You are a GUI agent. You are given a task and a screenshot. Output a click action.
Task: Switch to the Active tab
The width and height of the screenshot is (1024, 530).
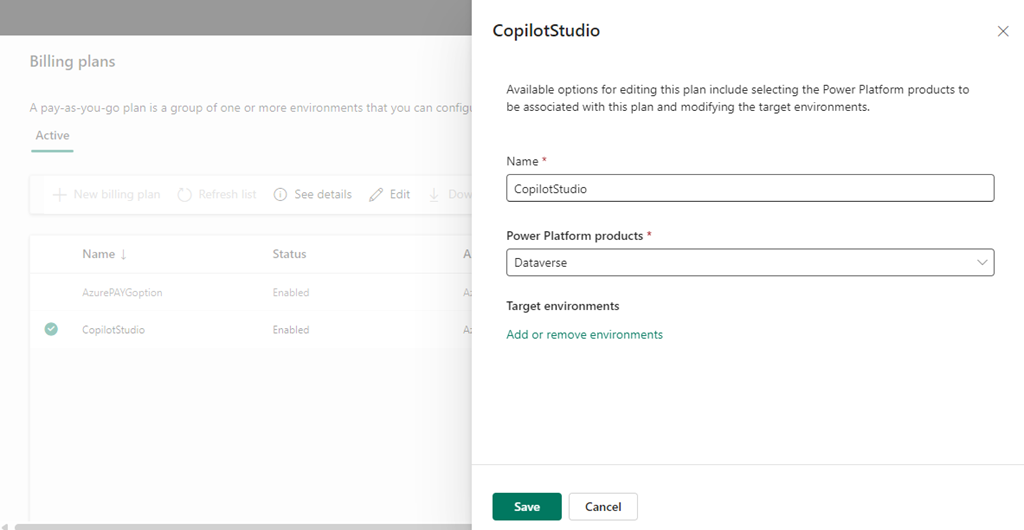(52, 136)
